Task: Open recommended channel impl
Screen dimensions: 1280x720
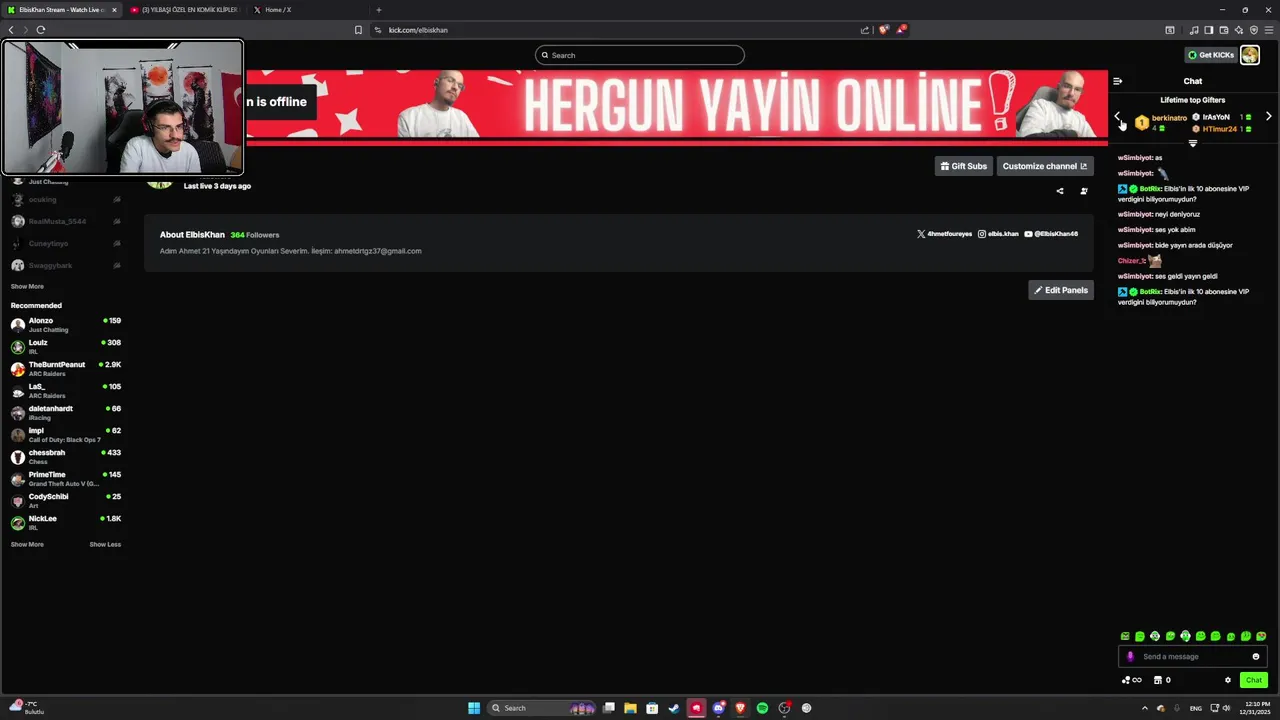Action: pyautogui.click(x=66, y=435)
